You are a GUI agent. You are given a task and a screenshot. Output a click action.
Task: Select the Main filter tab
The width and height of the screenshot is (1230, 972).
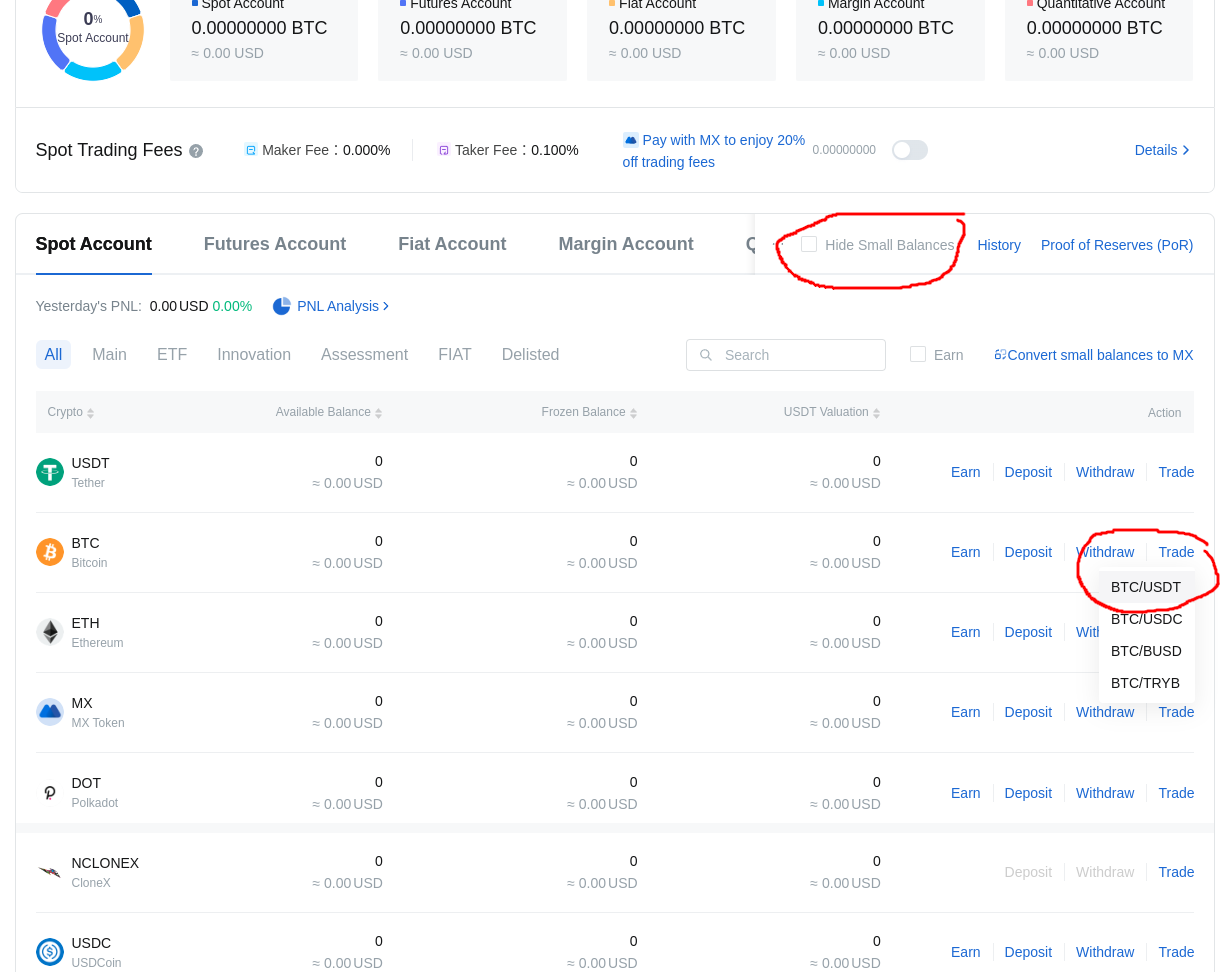pyautogui.click(x=110, y=354)
